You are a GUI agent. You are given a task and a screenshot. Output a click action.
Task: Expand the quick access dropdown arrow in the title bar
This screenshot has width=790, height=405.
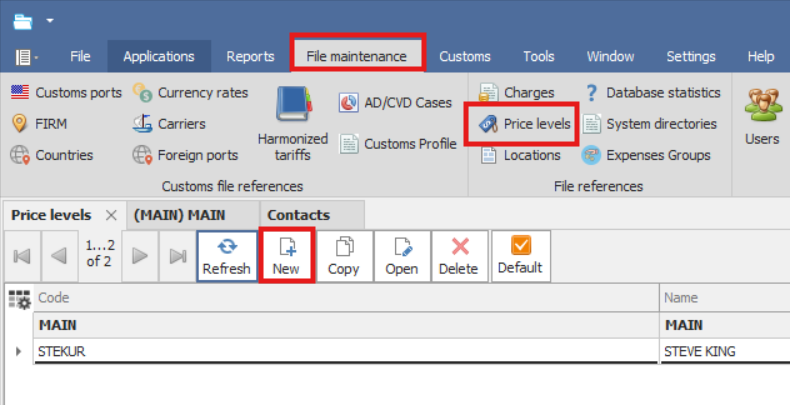[50, 19]
